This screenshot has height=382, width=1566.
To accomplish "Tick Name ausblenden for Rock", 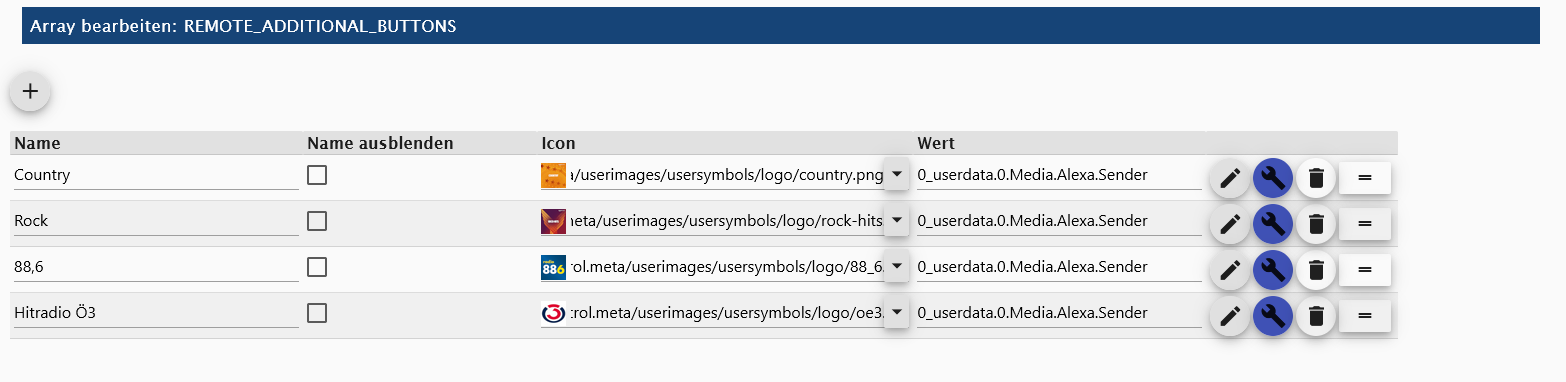I will [x=317, y=221].
